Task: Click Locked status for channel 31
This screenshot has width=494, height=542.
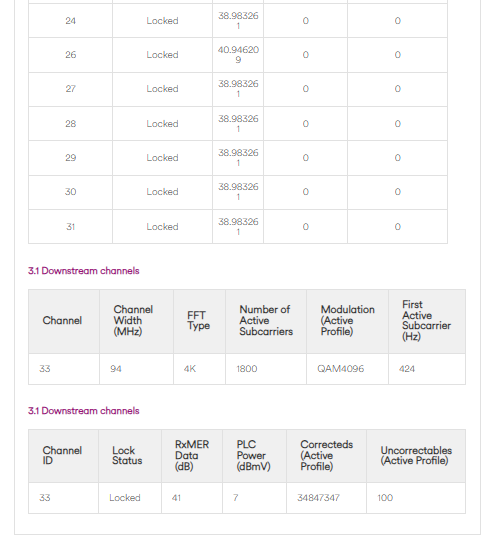Action: [x=162, y=227]
